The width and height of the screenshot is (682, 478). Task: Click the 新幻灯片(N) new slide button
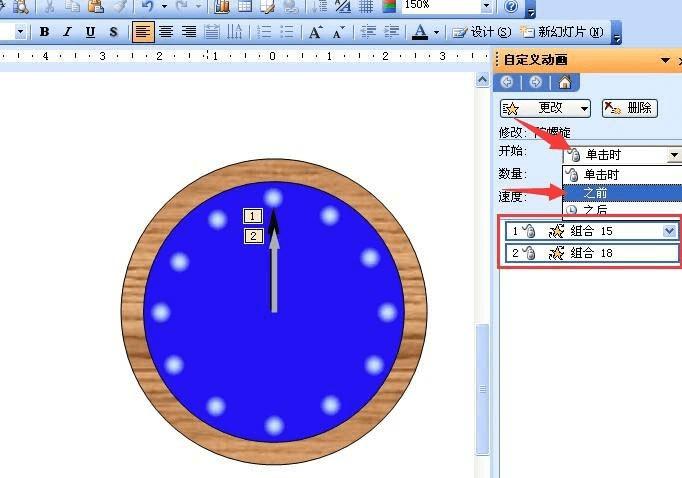click(x=562, y=32)
